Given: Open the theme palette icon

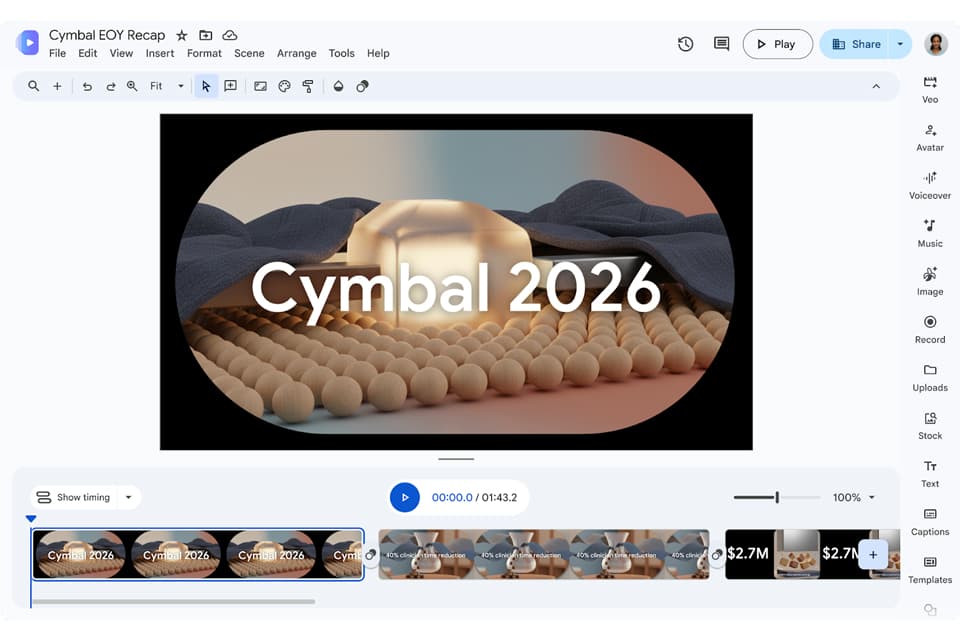Looking at the screenshot, I should tap(284, 86).
